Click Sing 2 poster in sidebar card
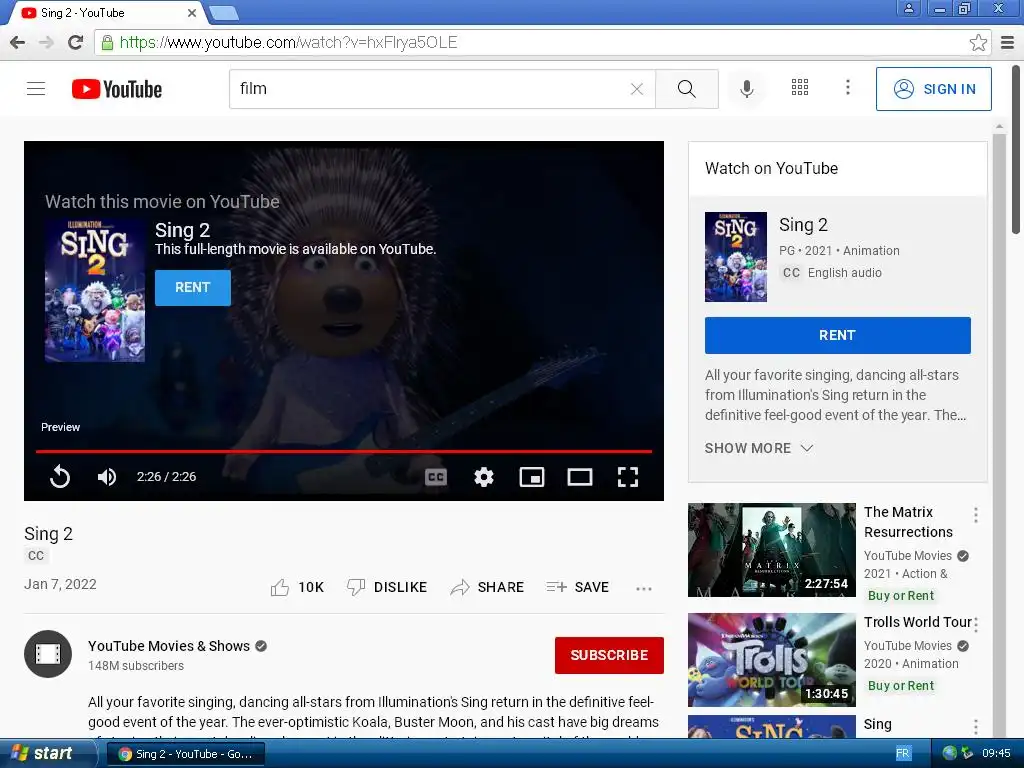Viewport: 1024px width, 768px height. pyautogui.click(x=735, y=257)
